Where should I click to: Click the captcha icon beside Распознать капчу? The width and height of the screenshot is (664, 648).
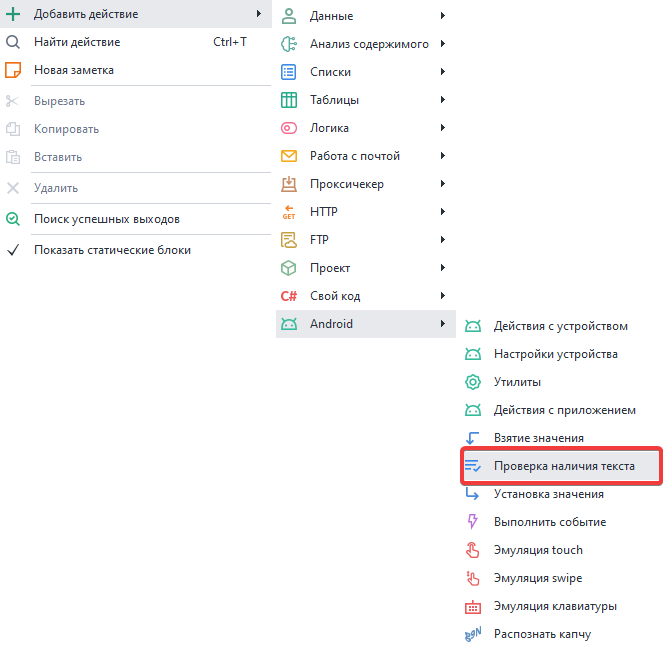point(473,634)
